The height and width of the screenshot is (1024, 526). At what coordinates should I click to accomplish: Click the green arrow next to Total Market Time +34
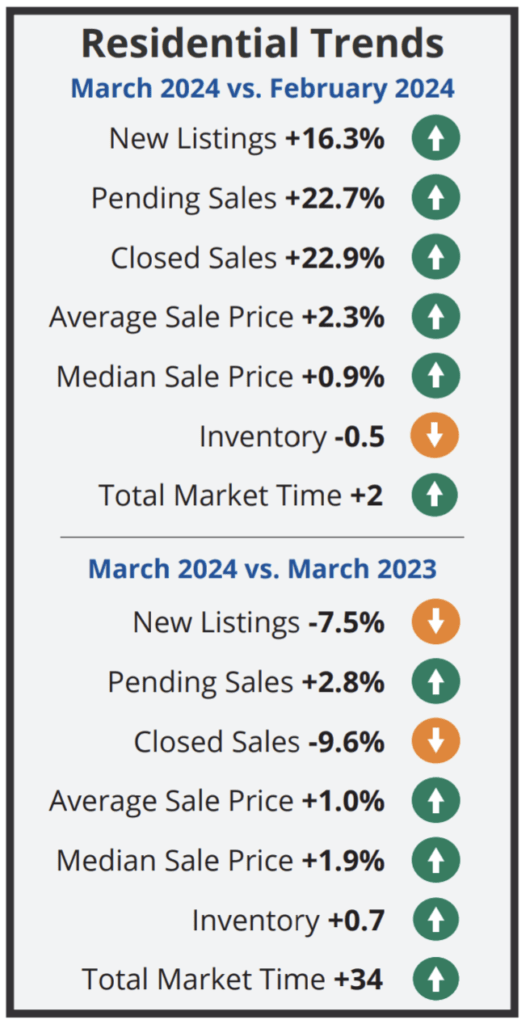point(436,980)
